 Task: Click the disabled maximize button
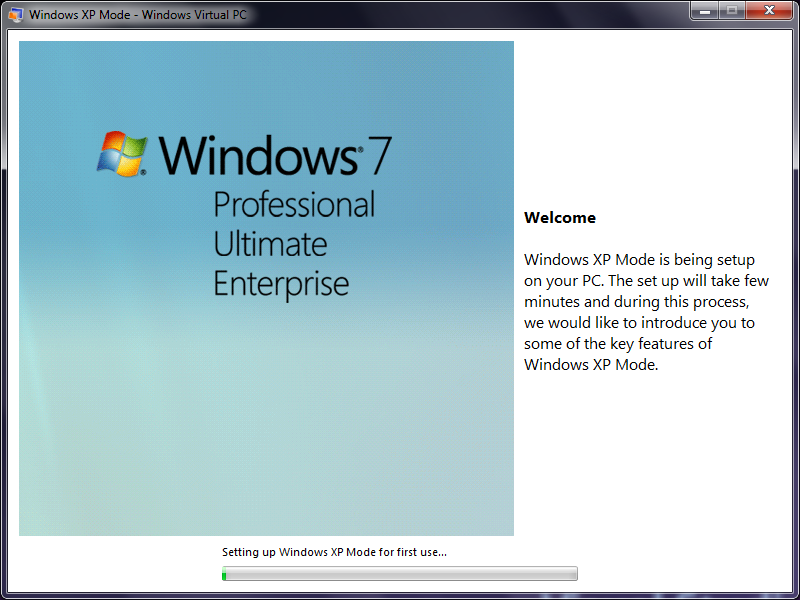click(x=732, y=11)
